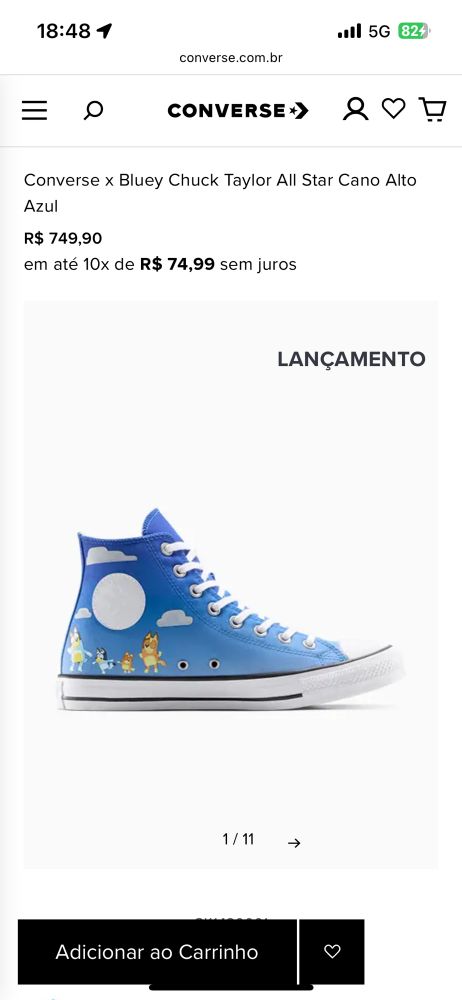Open the hamburger navigation menu
This screenshot has width=462, height=1000.
point(34,110)
